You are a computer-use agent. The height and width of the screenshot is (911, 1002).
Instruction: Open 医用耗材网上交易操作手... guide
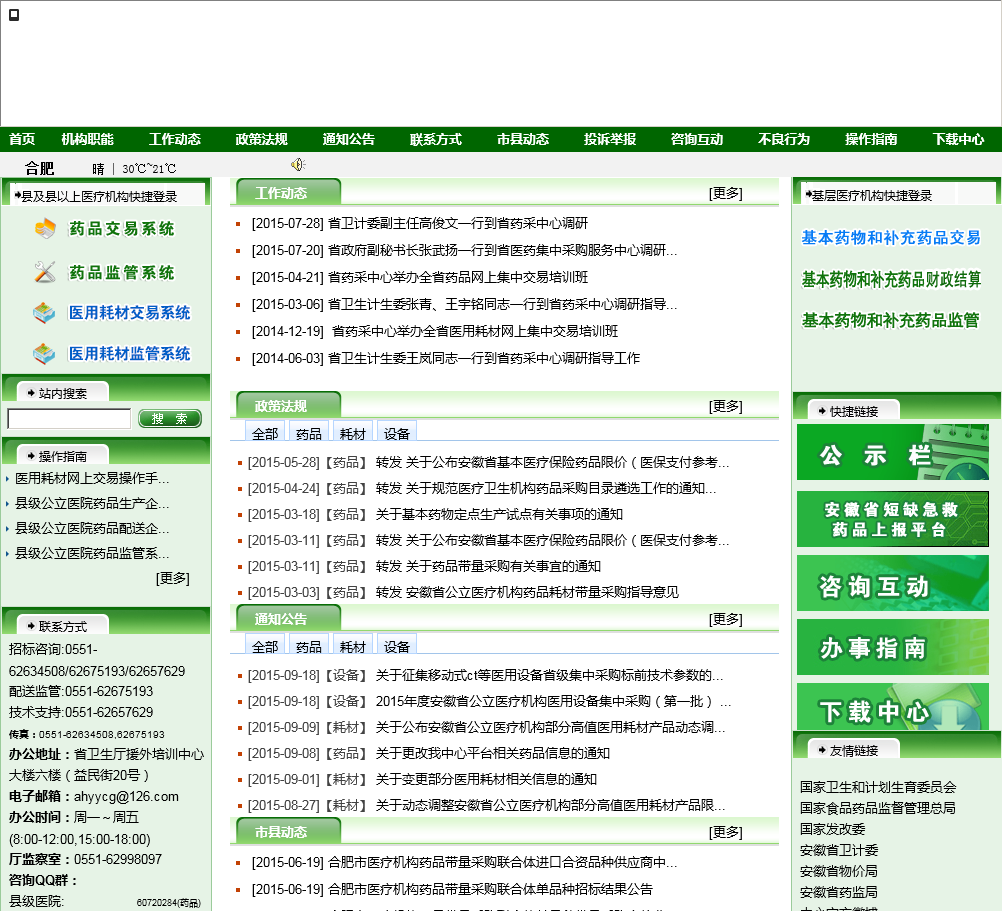pos(92,478)
